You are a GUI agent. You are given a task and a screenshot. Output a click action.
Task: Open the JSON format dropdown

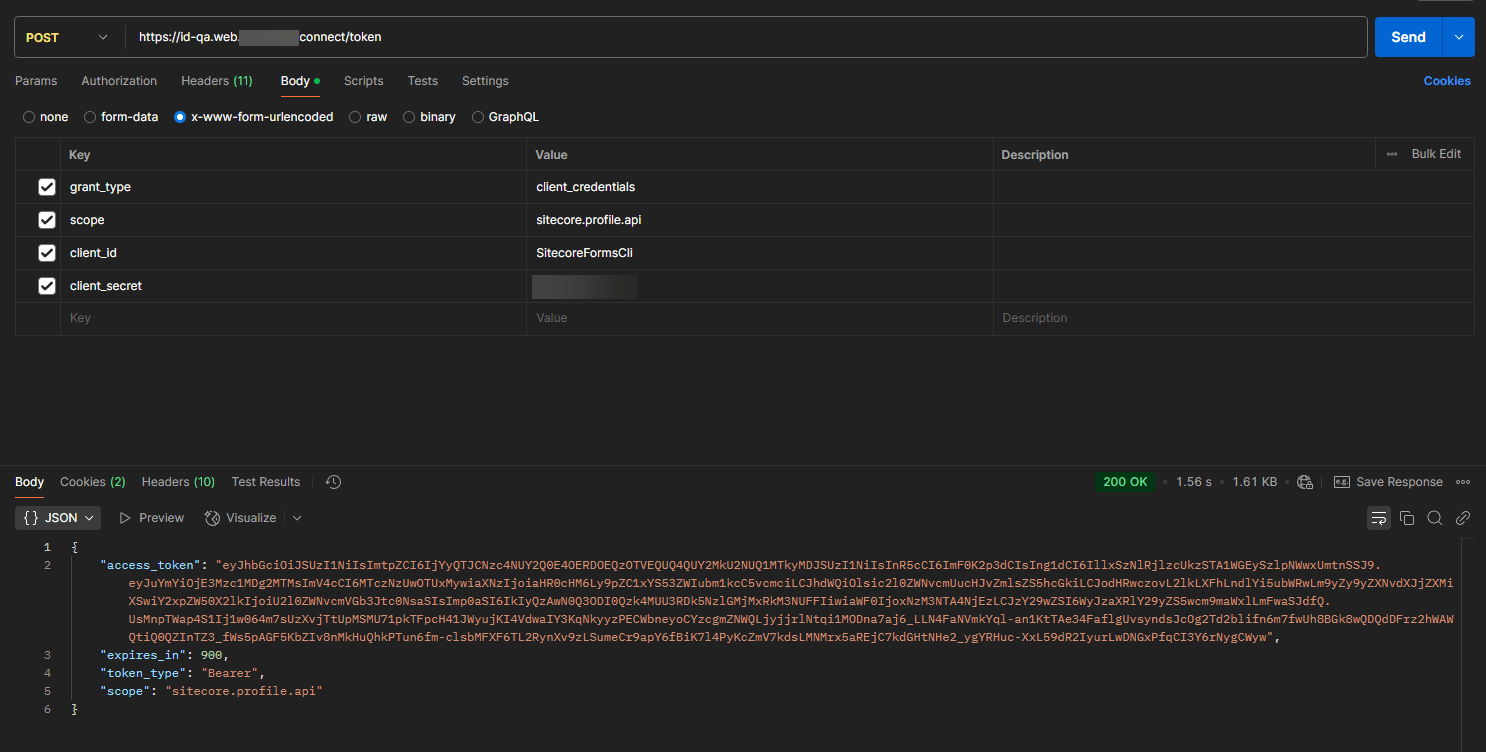[x=59, y=518]
